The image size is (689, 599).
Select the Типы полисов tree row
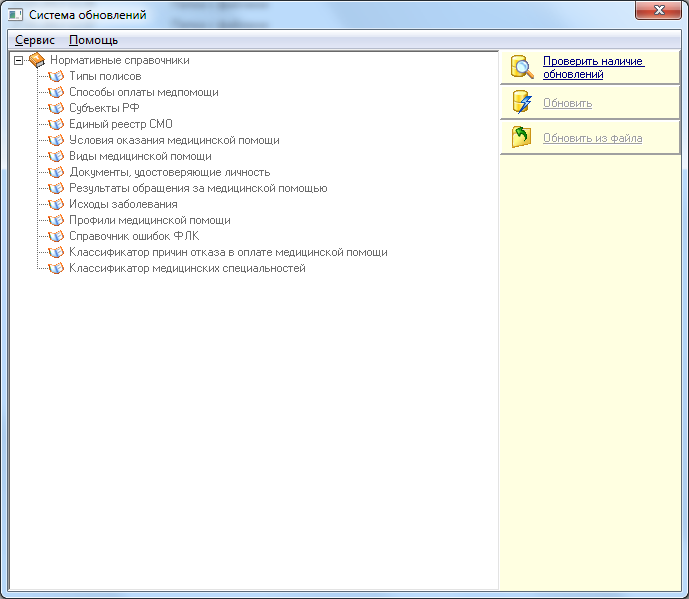click(105, 76)
